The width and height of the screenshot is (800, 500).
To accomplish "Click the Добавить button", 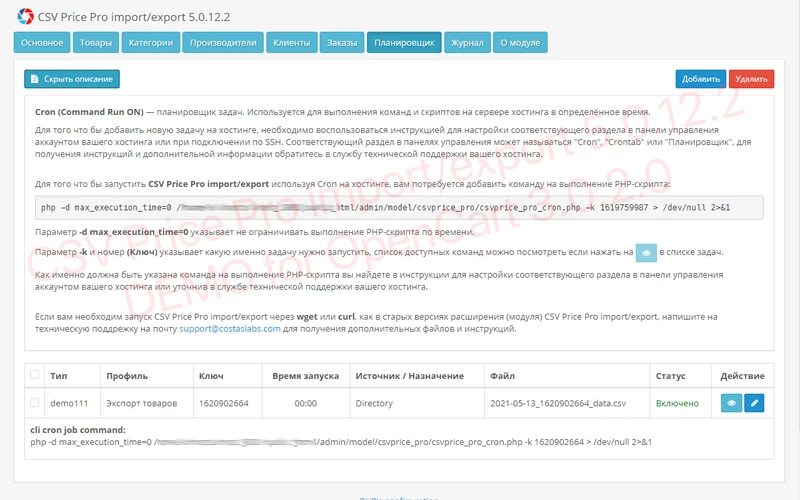I will pos(701,79).
